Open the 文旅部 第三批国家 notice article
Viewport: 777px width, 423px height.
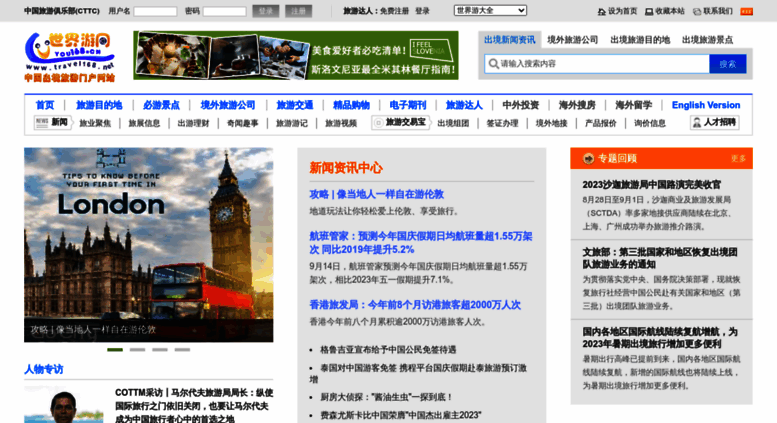tap(660, 258)
